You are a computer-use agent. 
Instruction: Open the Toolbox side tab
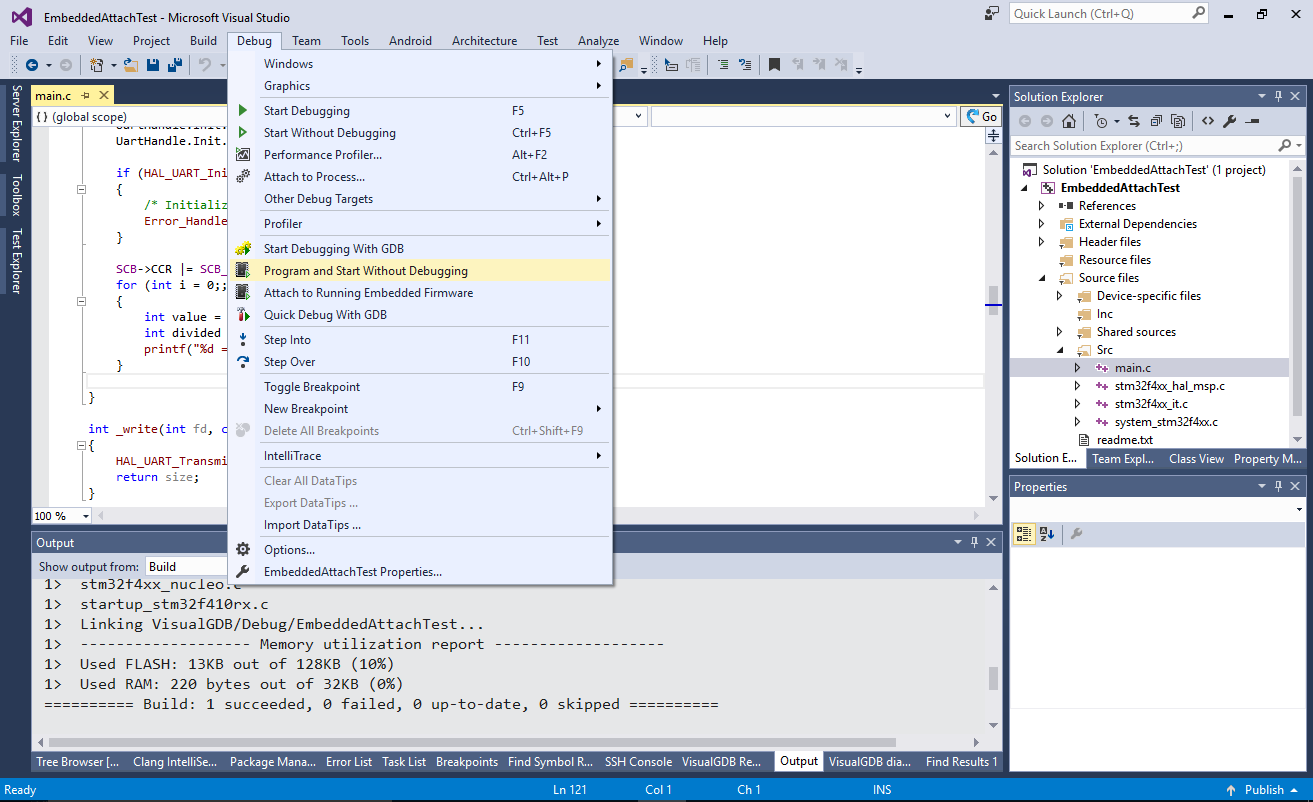(x=16, y=196)
